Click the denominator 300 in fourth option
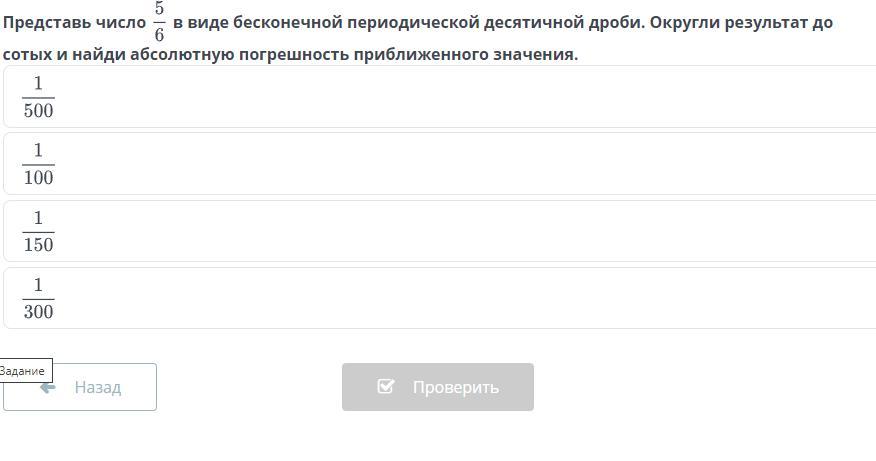 (x=39, y=312)
